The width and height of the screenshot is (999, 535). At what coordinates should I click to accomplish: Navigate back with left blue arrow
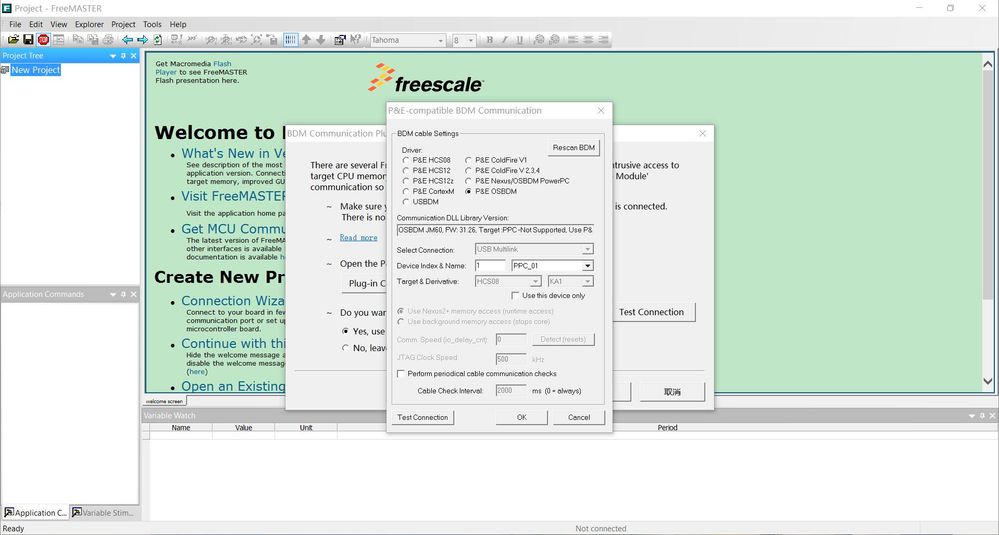tap(127, 39)
